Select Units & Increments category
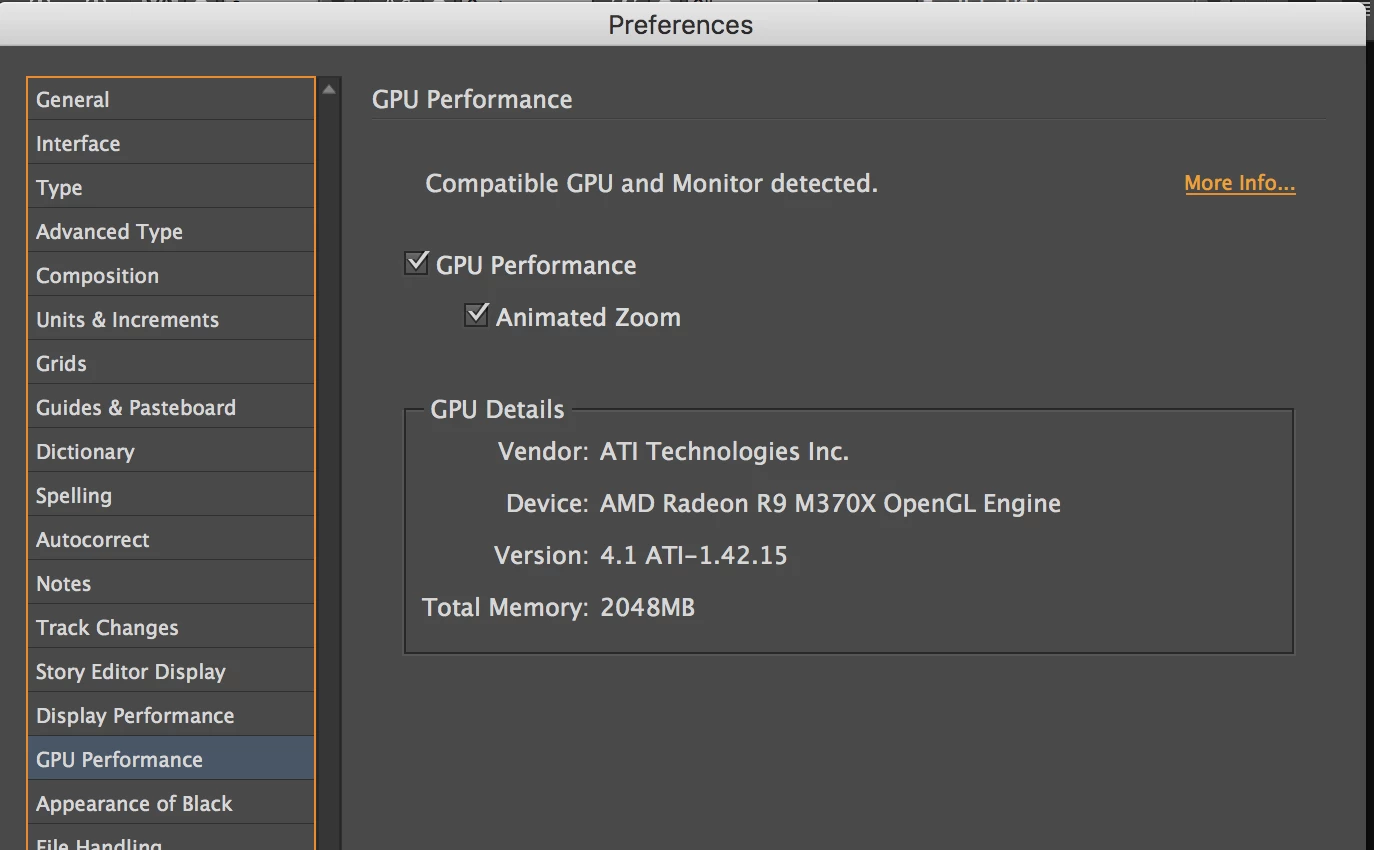1374x850 pixels. coord(127,320)
